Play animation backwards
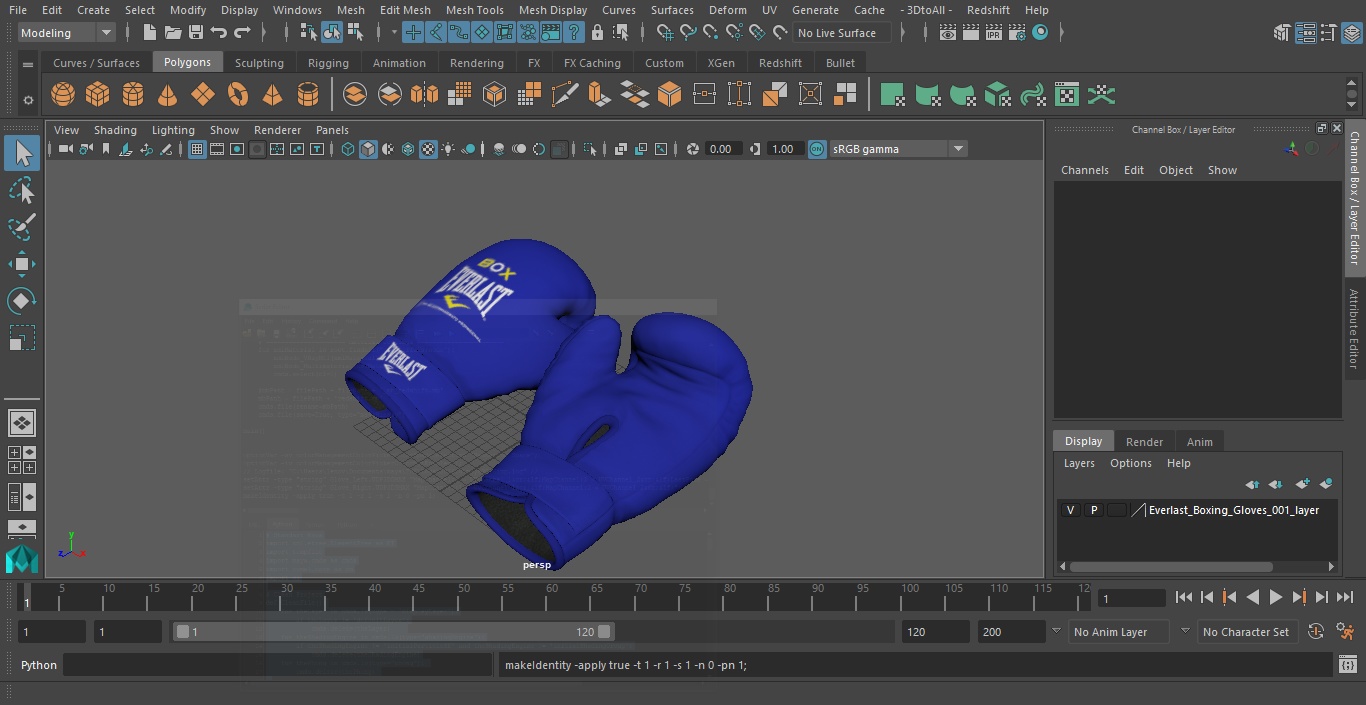The height and width of the screenshot is (705, 1366). coord(1252,597)
